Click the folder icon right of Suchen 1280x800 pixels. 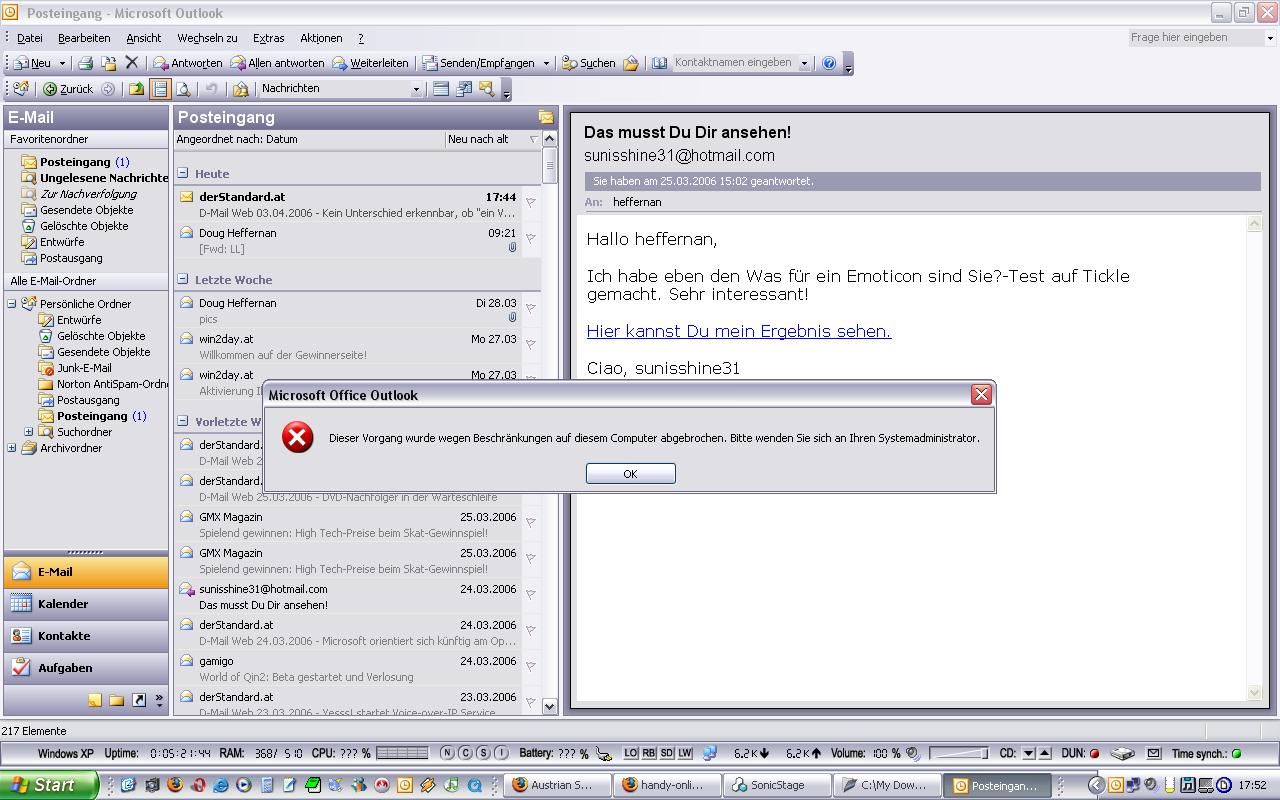[x=631, y=63]
